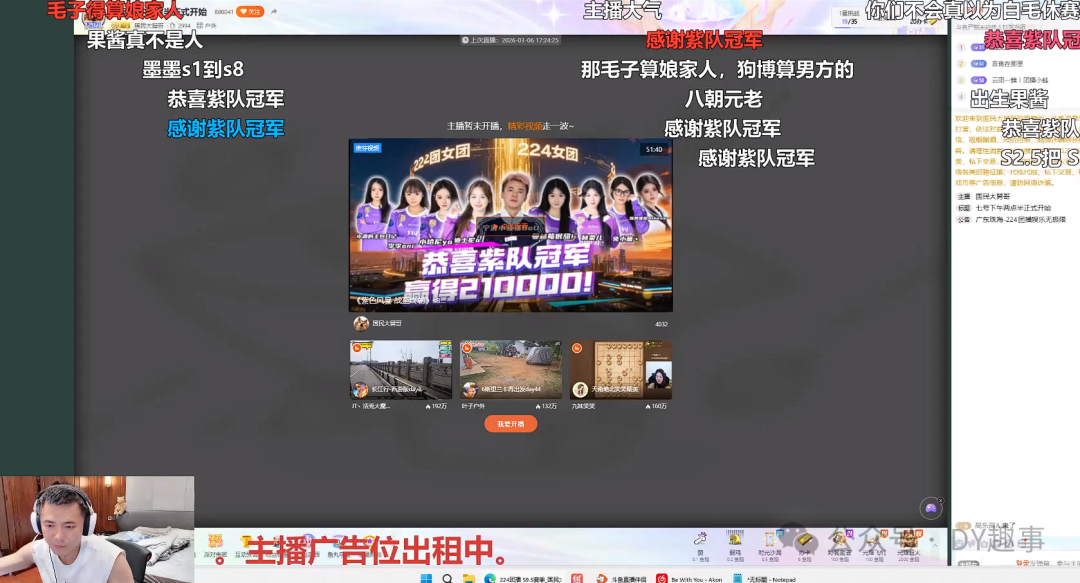
Task: Click the live badge on bridge thumbnail
Action: (357, 348)
